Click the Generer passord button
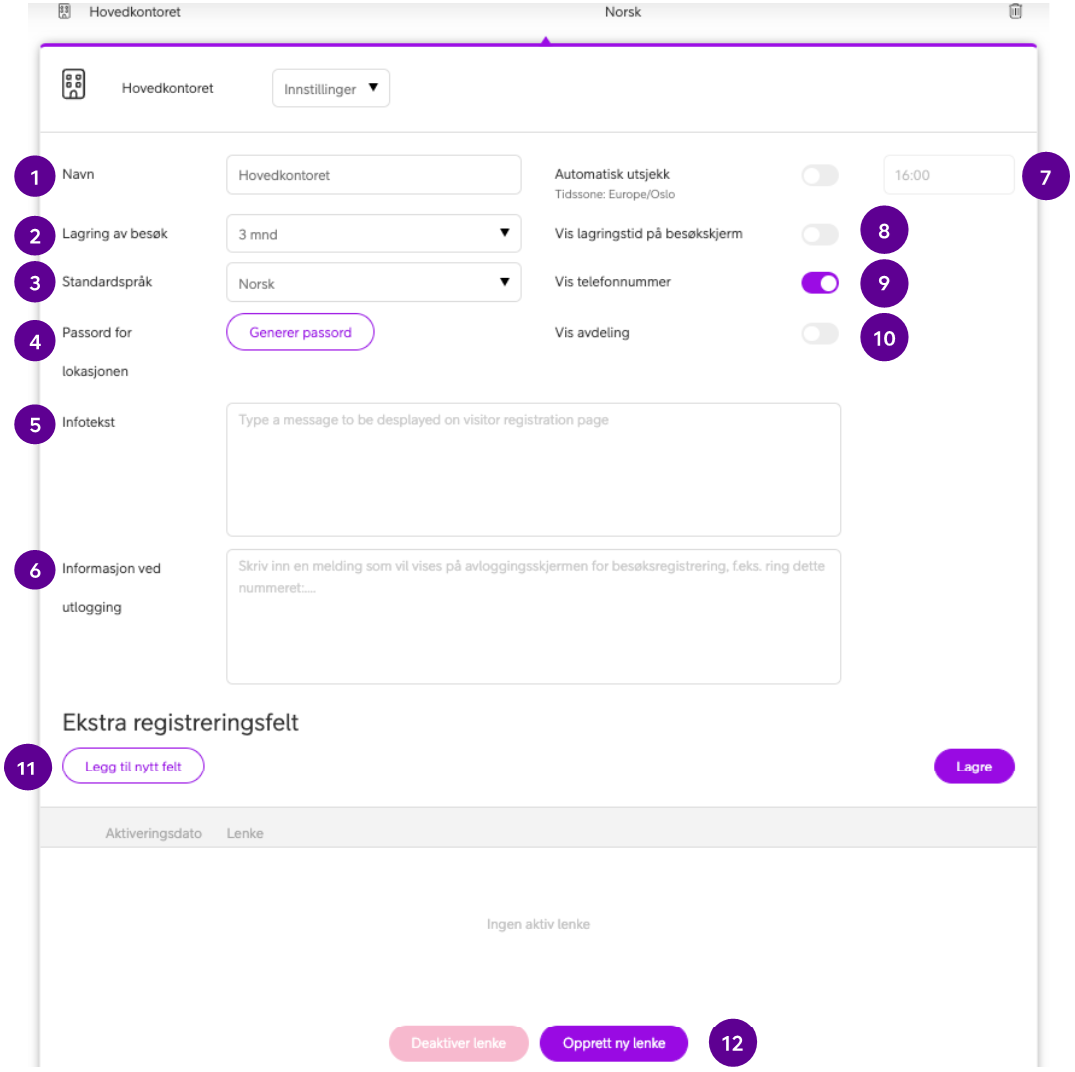The image size is (1075, 1072). (300, 332)
